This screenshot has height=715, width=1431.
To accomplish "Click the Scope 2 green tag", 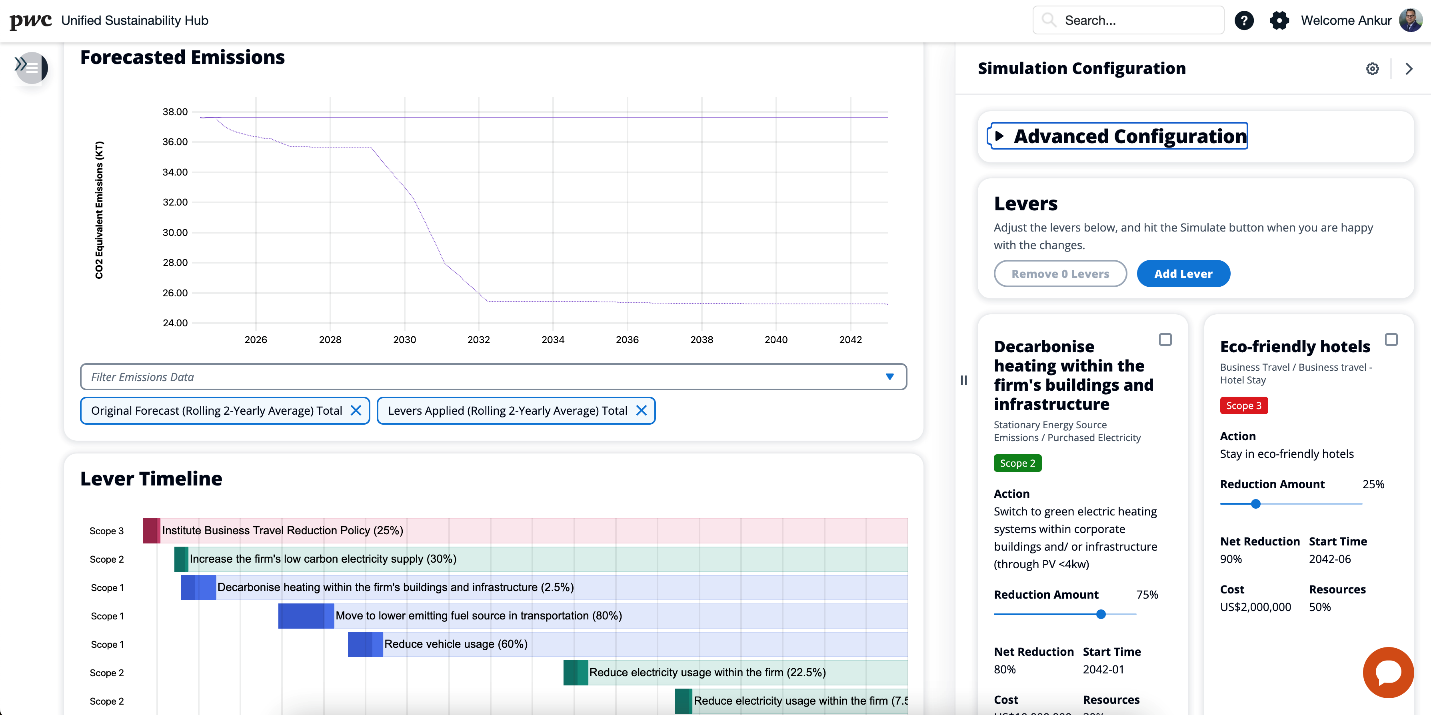I will tap(1018, 463).
